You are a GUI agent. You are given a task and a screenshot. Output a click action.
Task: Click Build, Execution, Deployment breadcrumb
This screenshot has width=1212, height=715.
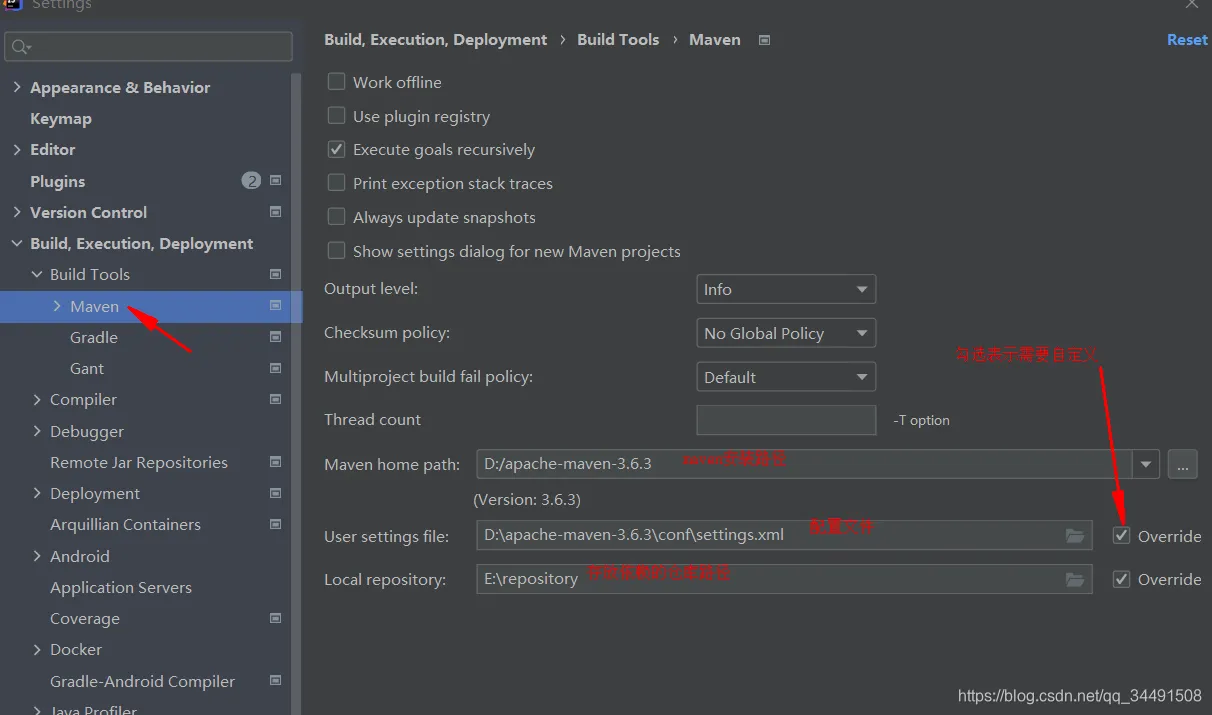(x=436, y=40)
